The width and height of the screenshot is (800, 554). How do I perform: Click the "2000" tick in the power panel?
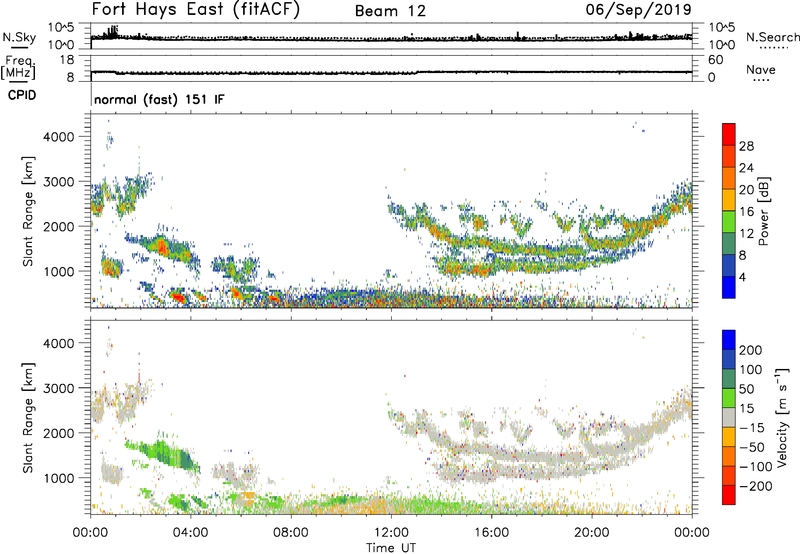[58, 226]
